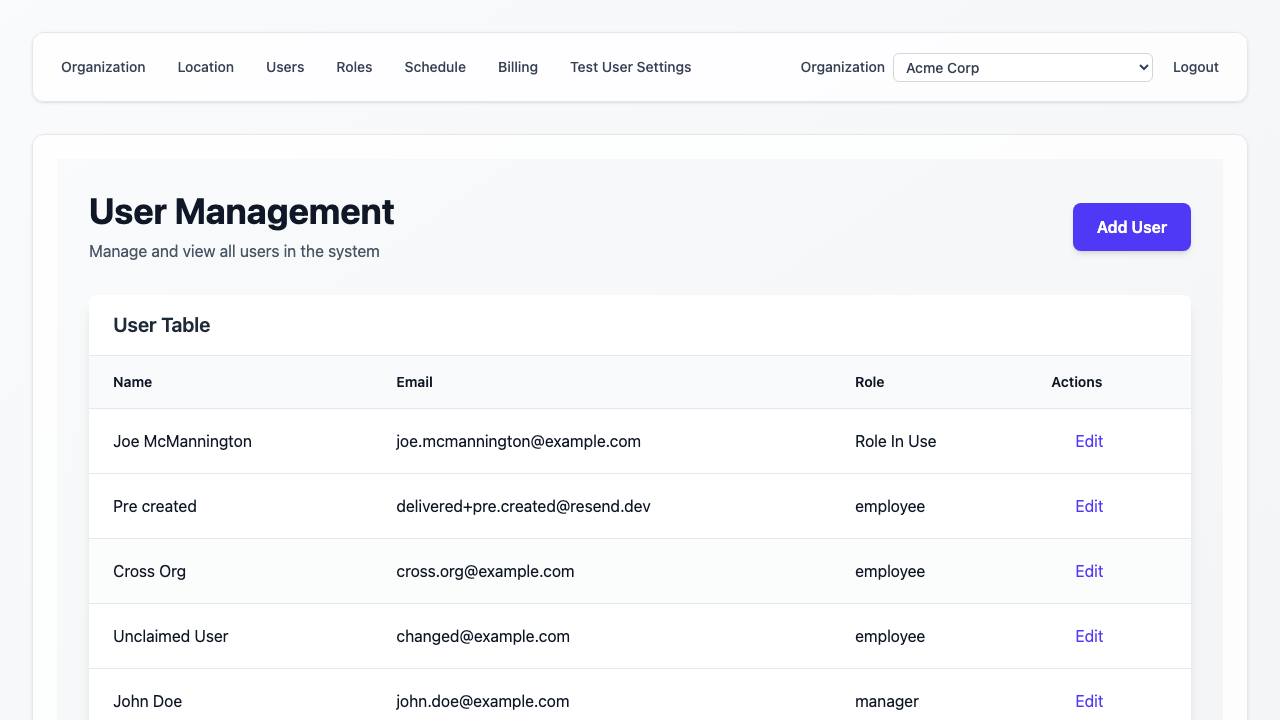Screen dimensions: 1280x720
Task: Select the Users nav item
Action: pyautogui.click(x=285, y=67)
